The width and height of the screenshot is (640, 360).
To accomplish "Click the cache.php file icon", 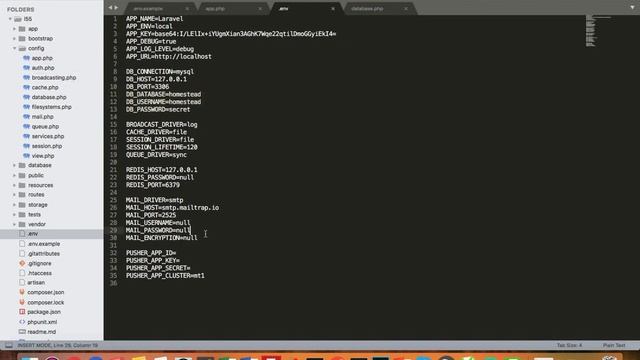I will point(27,87).
